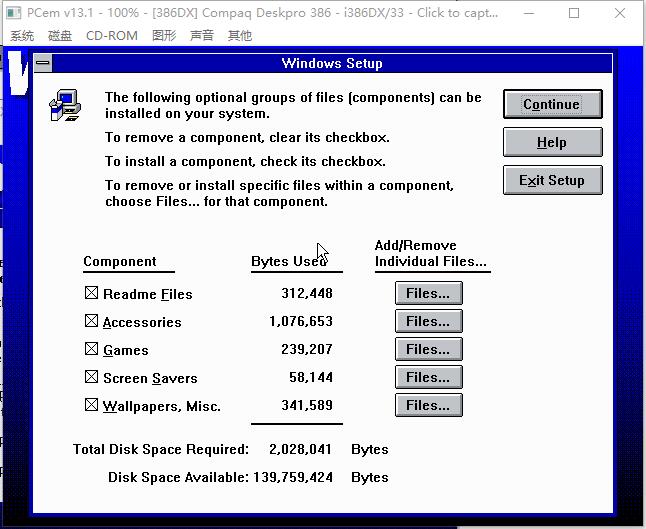
Task: Open Files... for Screen Savers
Action: 428,377
